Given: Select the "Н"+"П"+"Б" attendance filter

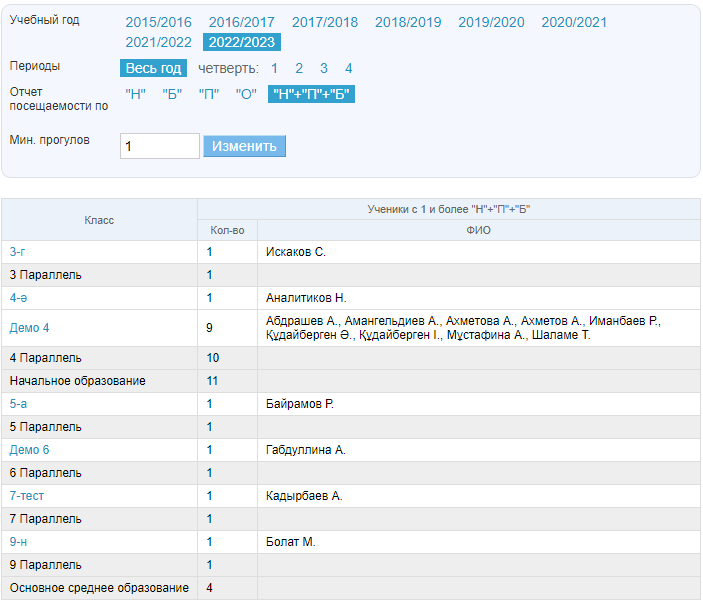Looking at the screenshot, I should point(312,94).
